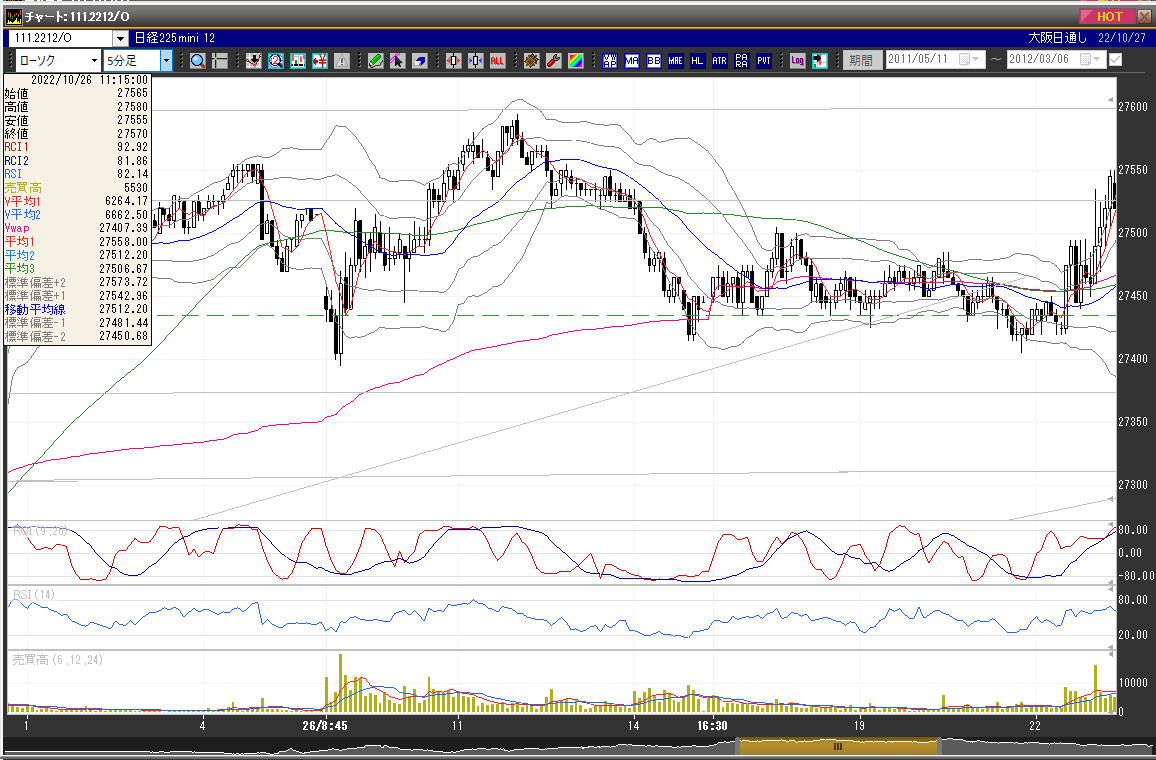Toggle the MAE indicator icon
The width and height of the screenshot is (1156, 760).
pyautogui.click(x=675, y=60)
